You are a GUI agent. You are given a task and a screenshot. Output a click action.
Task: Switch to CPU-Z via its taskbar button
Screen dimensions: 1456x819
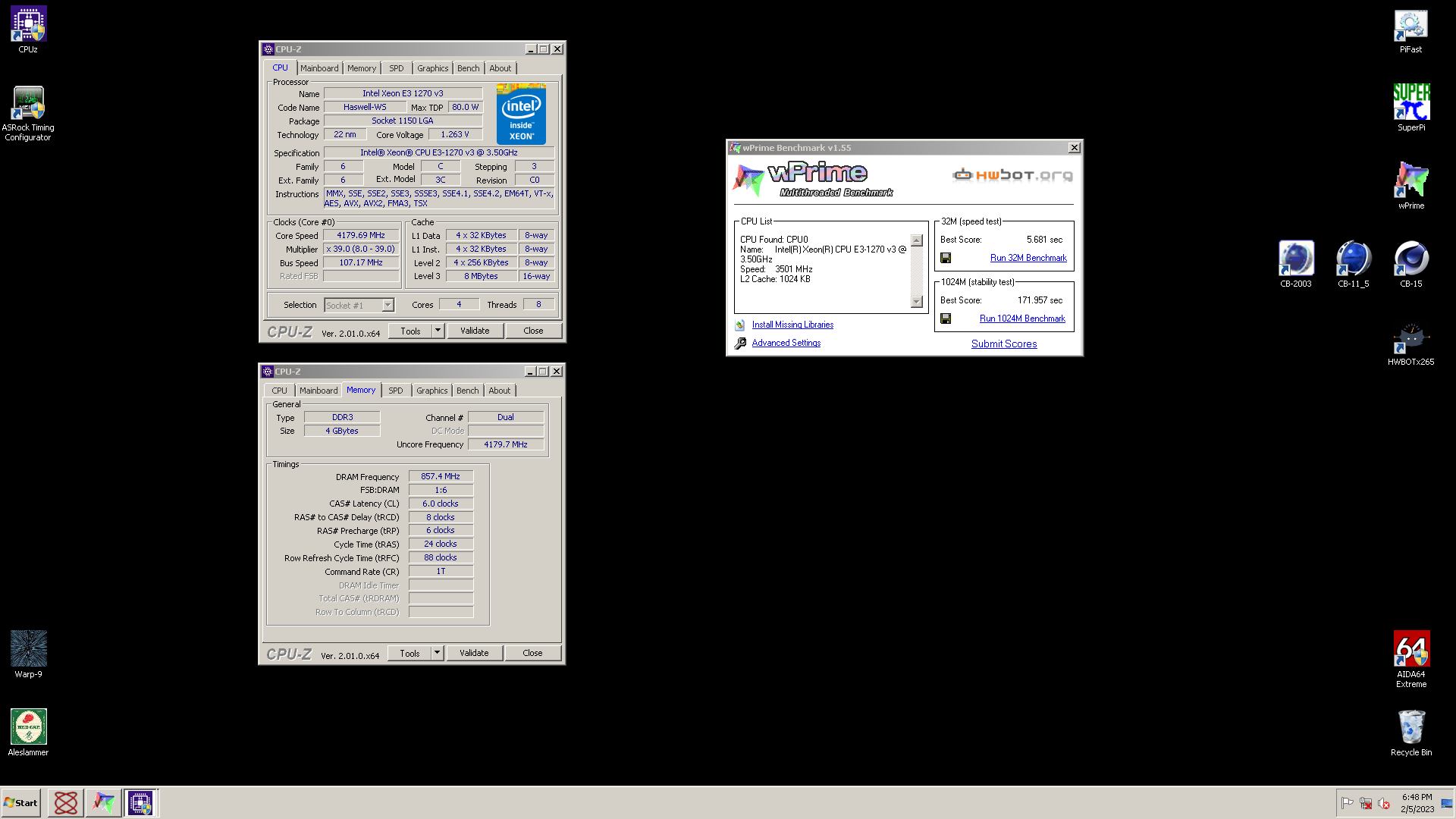[x=141, y=802]
